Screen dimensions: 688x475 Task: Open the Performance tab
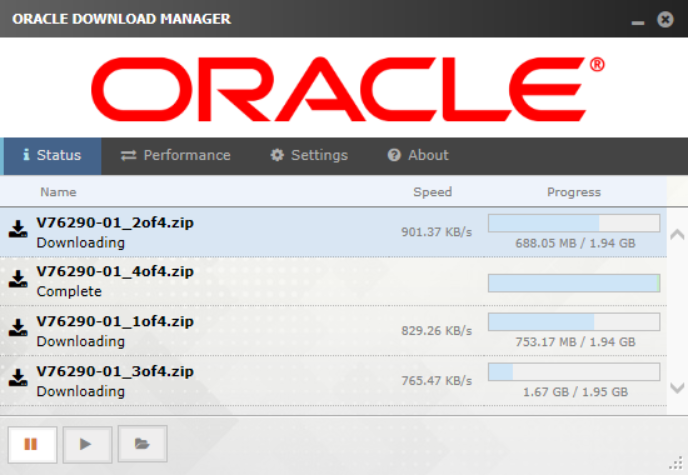tap(176, 156)
